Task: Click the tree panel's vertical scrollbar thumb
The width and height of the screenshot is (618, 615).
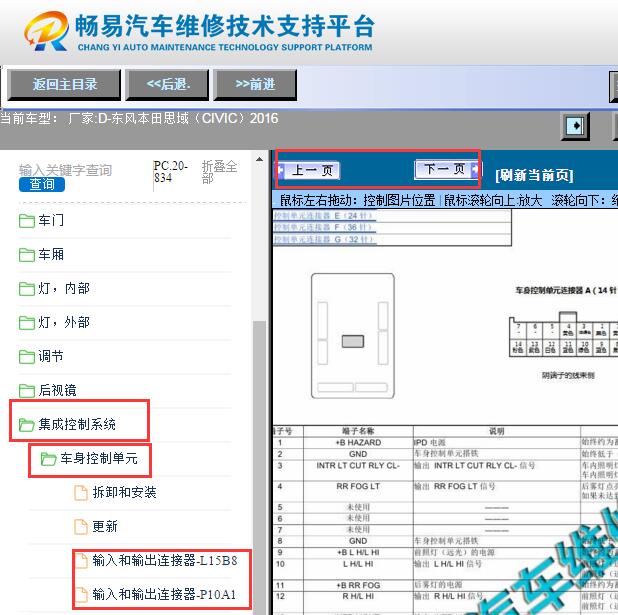Action: (259, 467)
